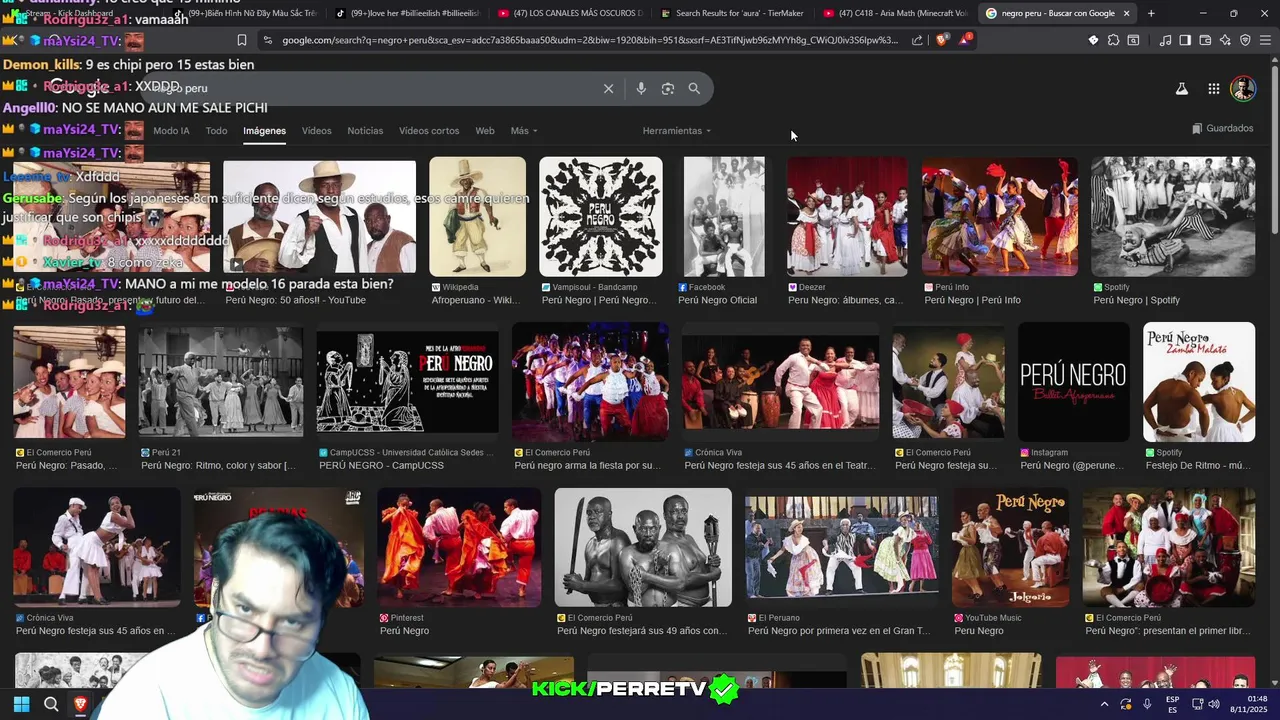Click the magnifier search submit icon
1280x720 pixels.
694,88
